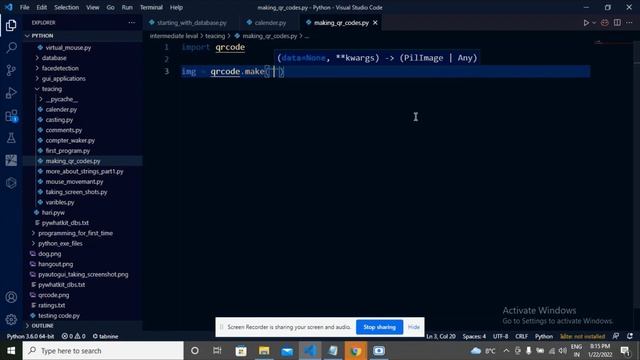Image resolution: width=640 pixels, height=360 pixels.
Task: Open the Selection menu
Action: pos(66,7)
